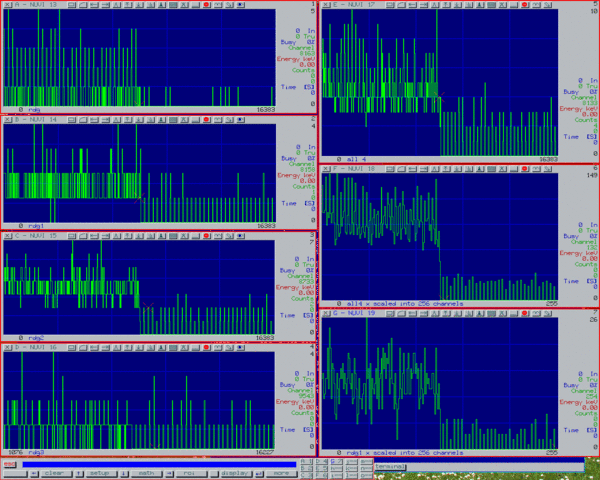600x480 pixels.
Task: Click the right-arrow shift icon in window A toolbar
Action: pyautogui.click(x=105, y=5)
